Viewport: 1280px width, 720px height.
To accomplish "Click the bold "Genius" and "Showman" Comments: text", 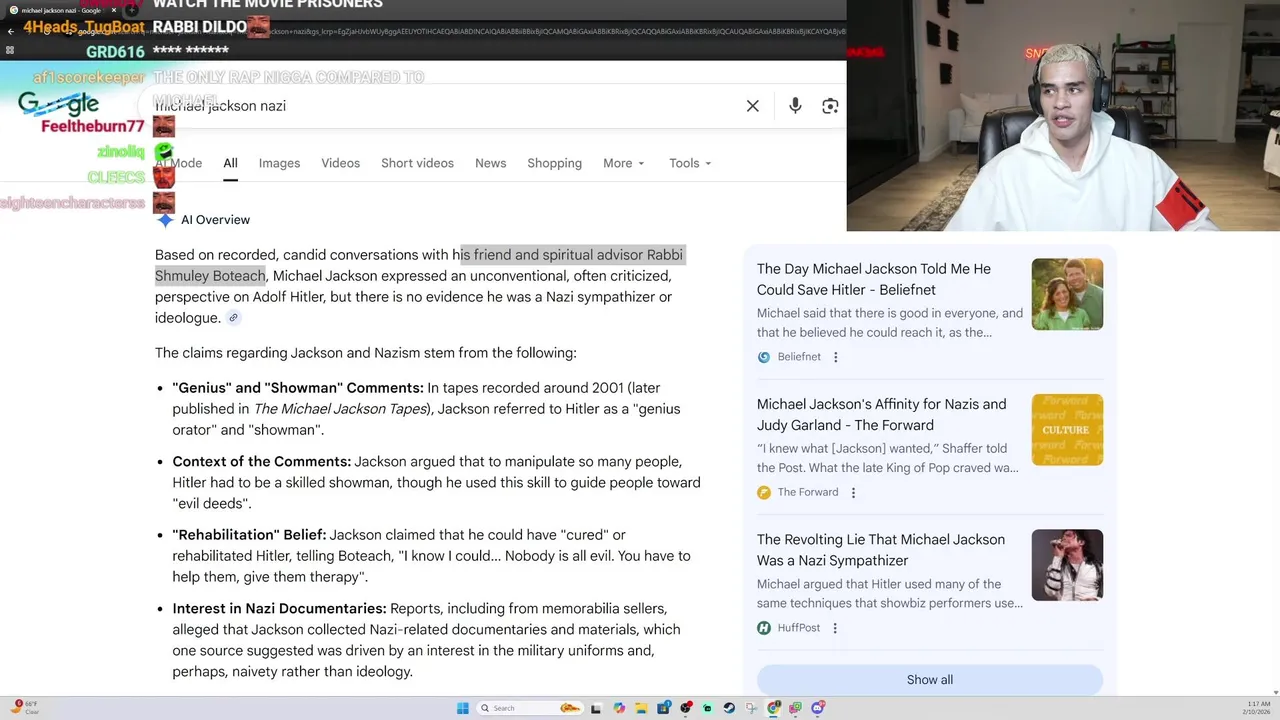I will [x=298, y=388].
